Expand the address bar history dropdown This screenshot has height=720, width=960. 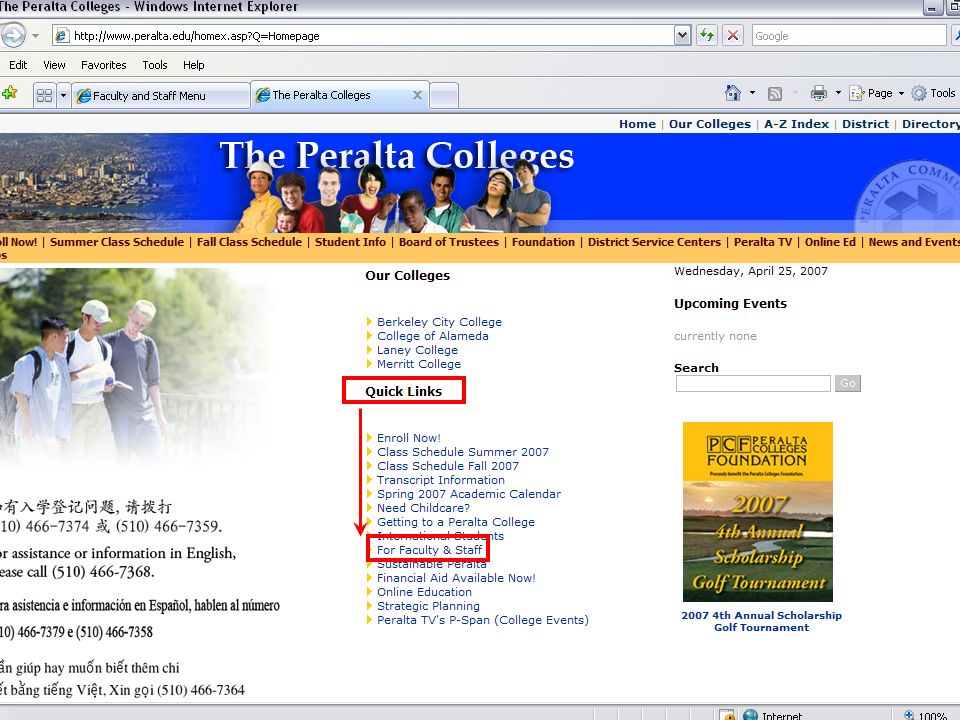[x=683, y=36]
